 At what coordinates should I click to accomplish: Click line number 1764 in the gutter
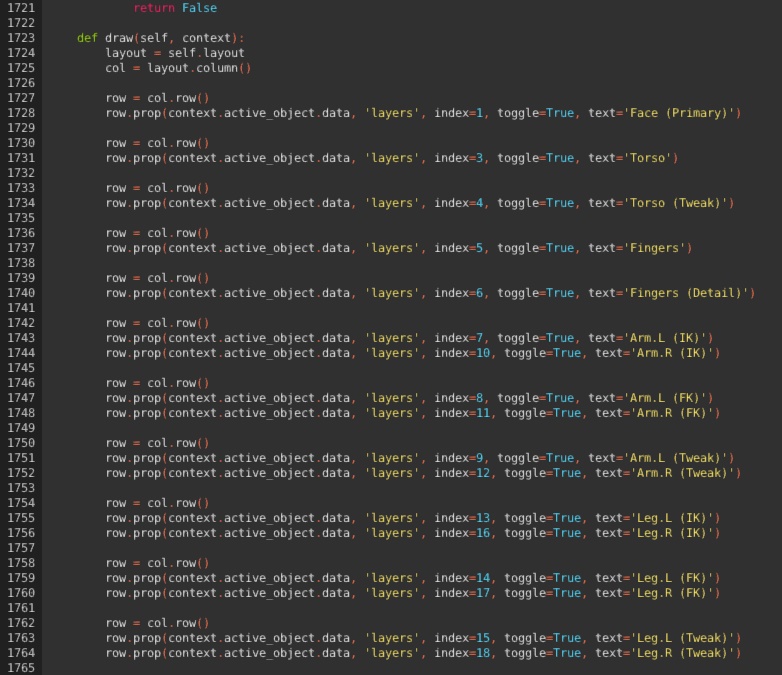20,653
